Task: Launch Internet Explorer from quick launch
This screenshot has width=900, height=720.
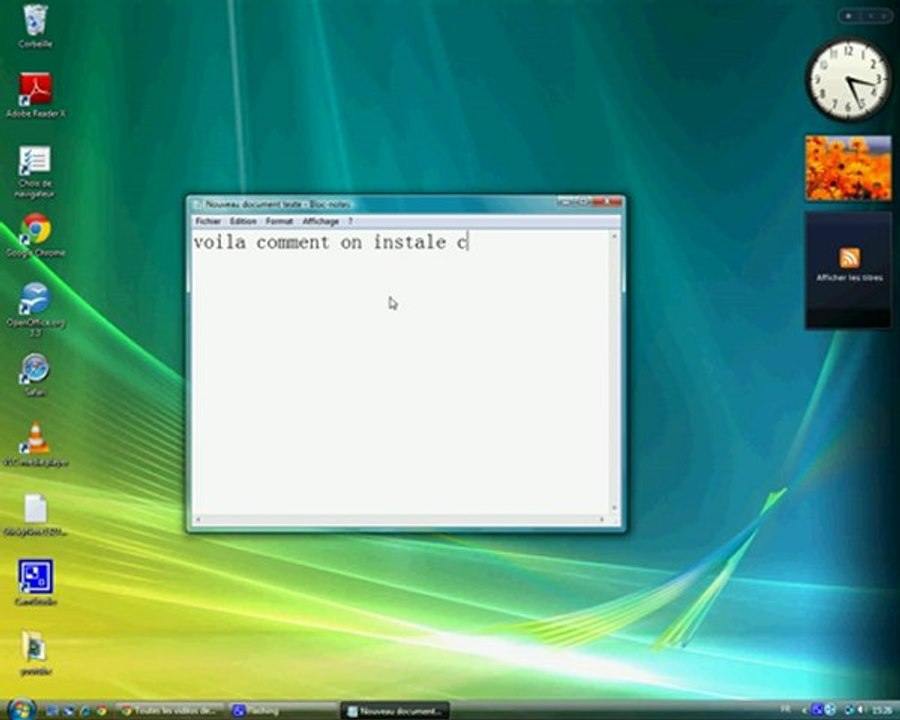Action: (x=85, y=711)
